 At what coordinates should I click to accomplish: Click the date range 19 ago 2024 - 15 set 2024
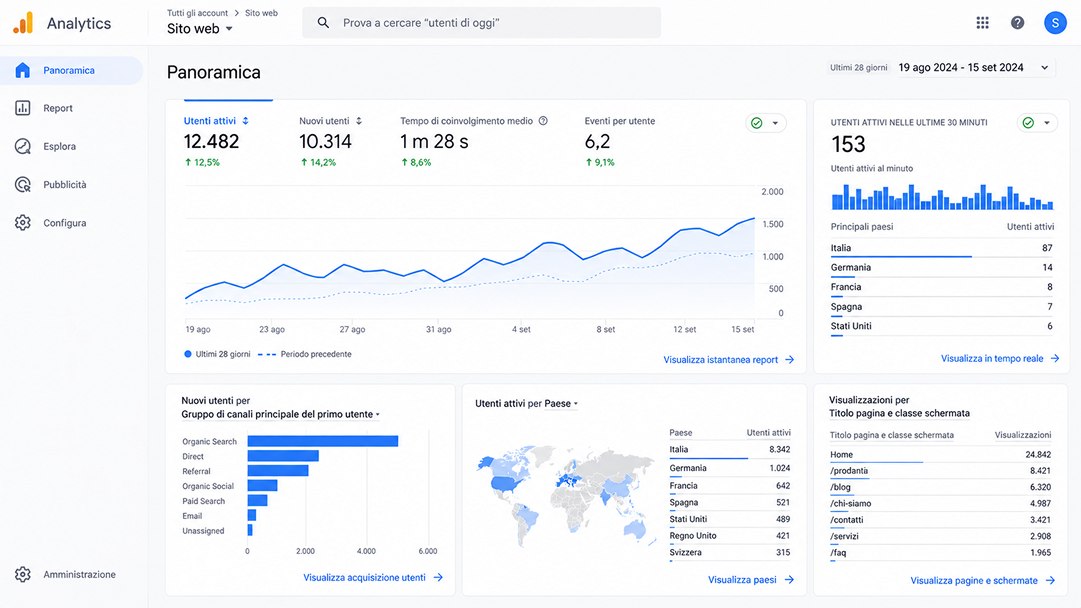[x=960, y=68]
